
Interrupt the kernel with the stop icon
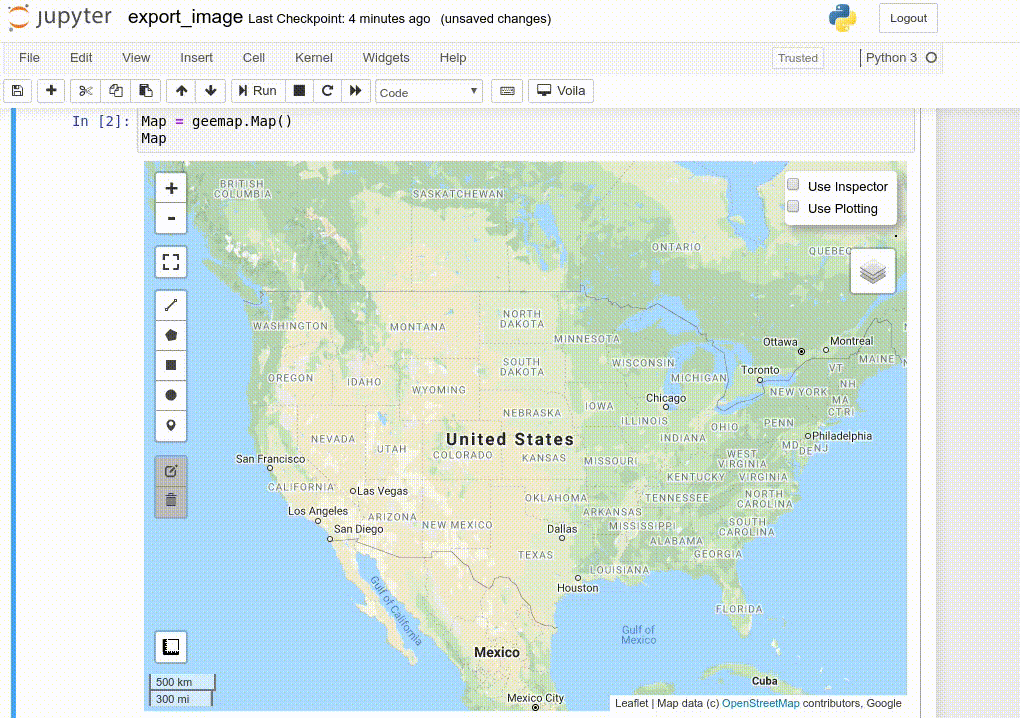(298, 90)
